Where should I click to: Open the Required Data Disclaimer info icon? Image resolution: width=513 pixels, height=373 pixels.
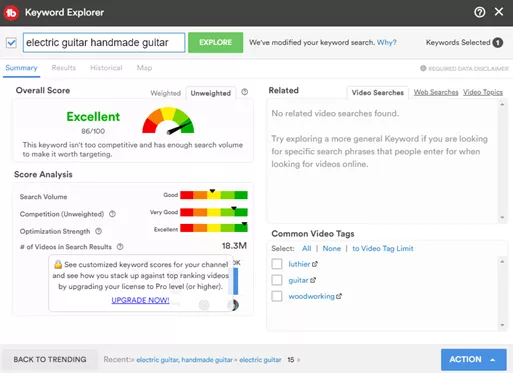pos(423,68)
